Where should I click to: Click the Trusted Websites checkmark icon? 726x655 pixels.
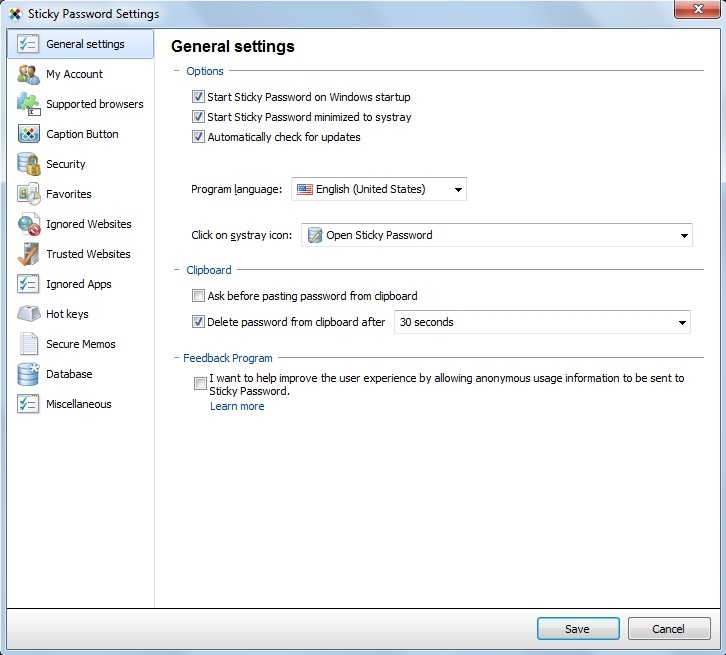(28, 254)
